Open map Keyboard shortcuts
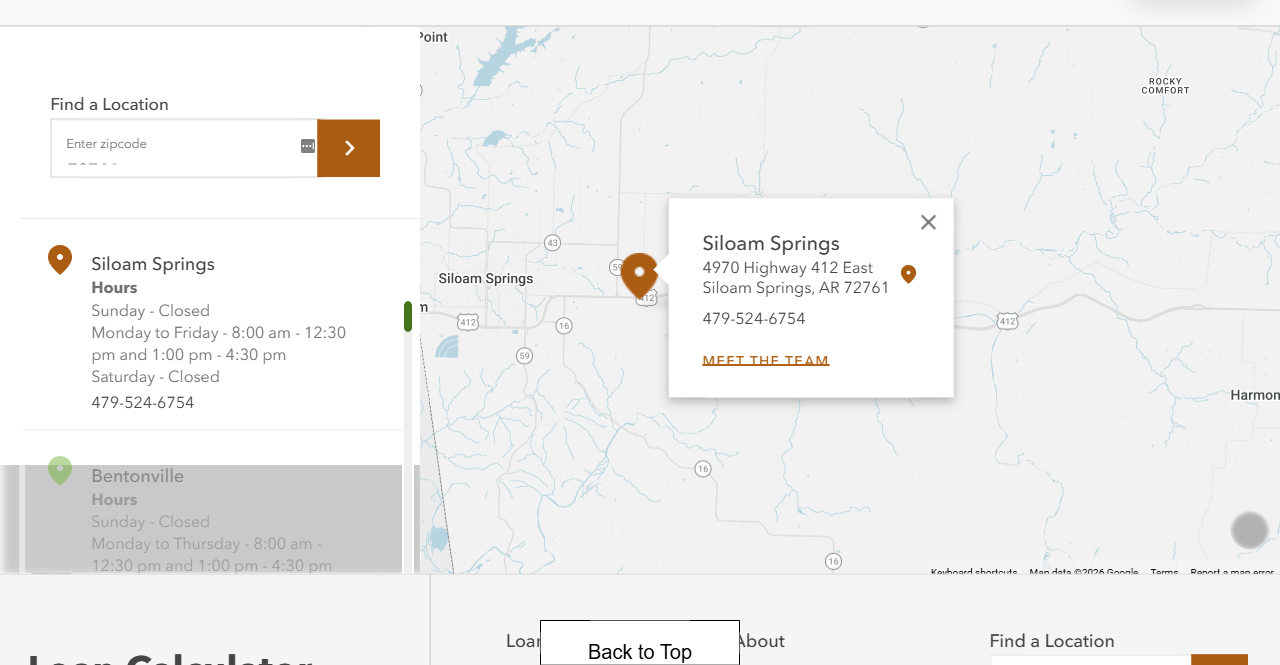Viewport: 1280px width, 665px height. [x=974, y=573]
